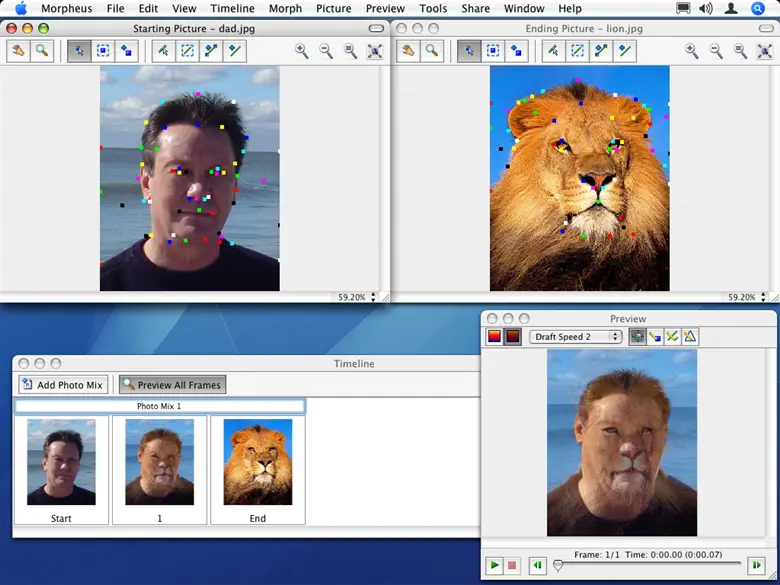
Task: Select the End lion thumbnail in Timeline
Action: (x=258, y=462)
